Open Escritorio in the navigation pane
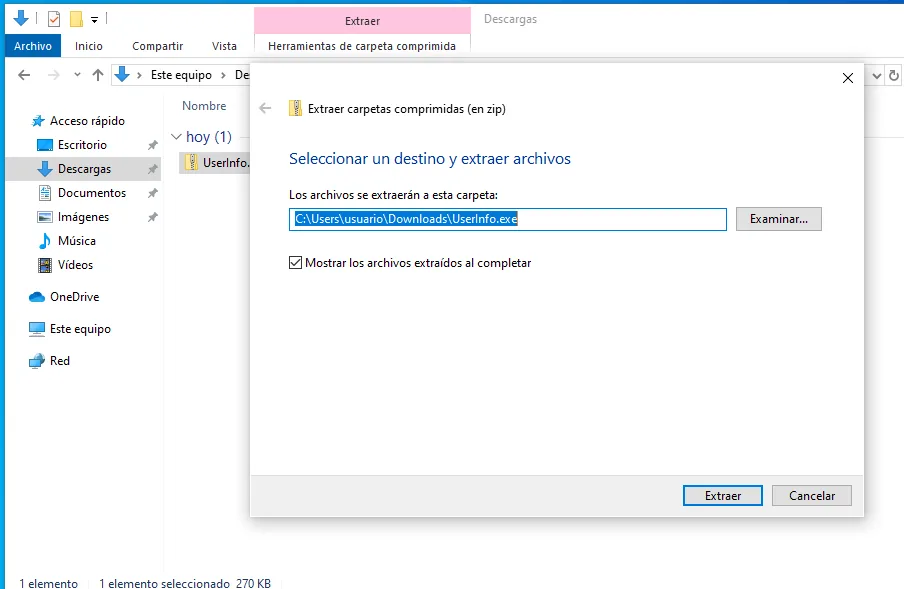904x589 pixels. [82, 145]
